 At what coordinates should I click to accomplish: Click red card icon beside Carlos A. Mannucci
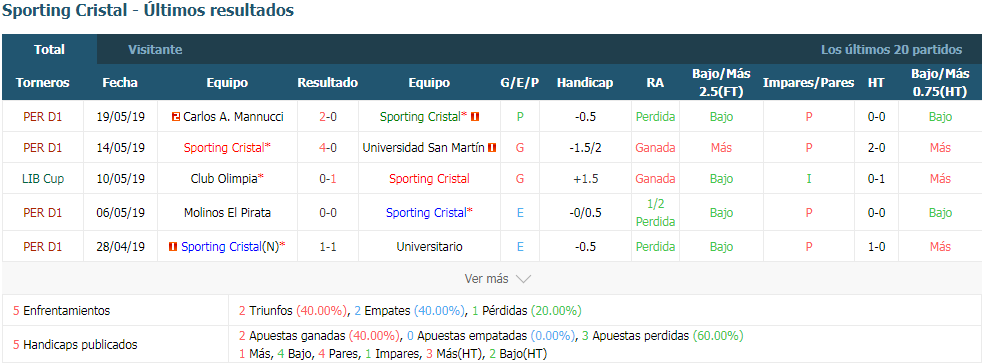(175, 116)
